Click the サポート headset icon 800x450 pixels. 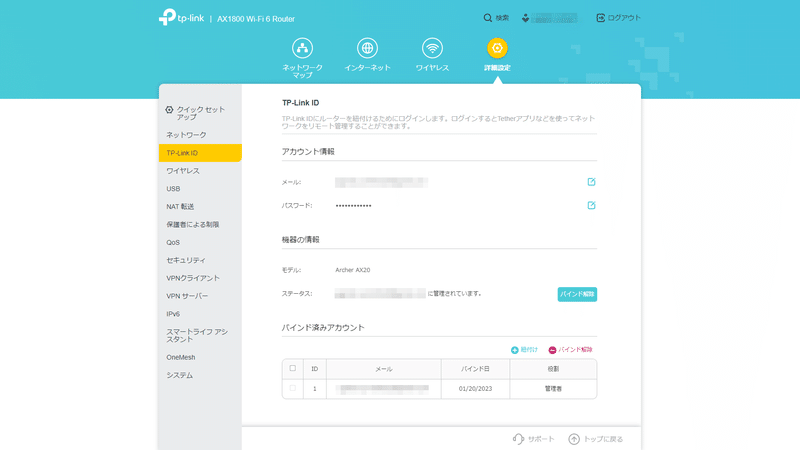(x=518, y=439)
